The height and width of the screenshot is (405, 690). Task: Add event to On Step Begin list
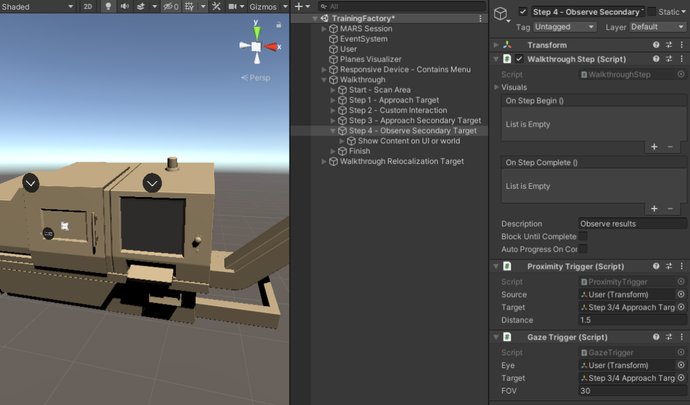pos(654,147)
